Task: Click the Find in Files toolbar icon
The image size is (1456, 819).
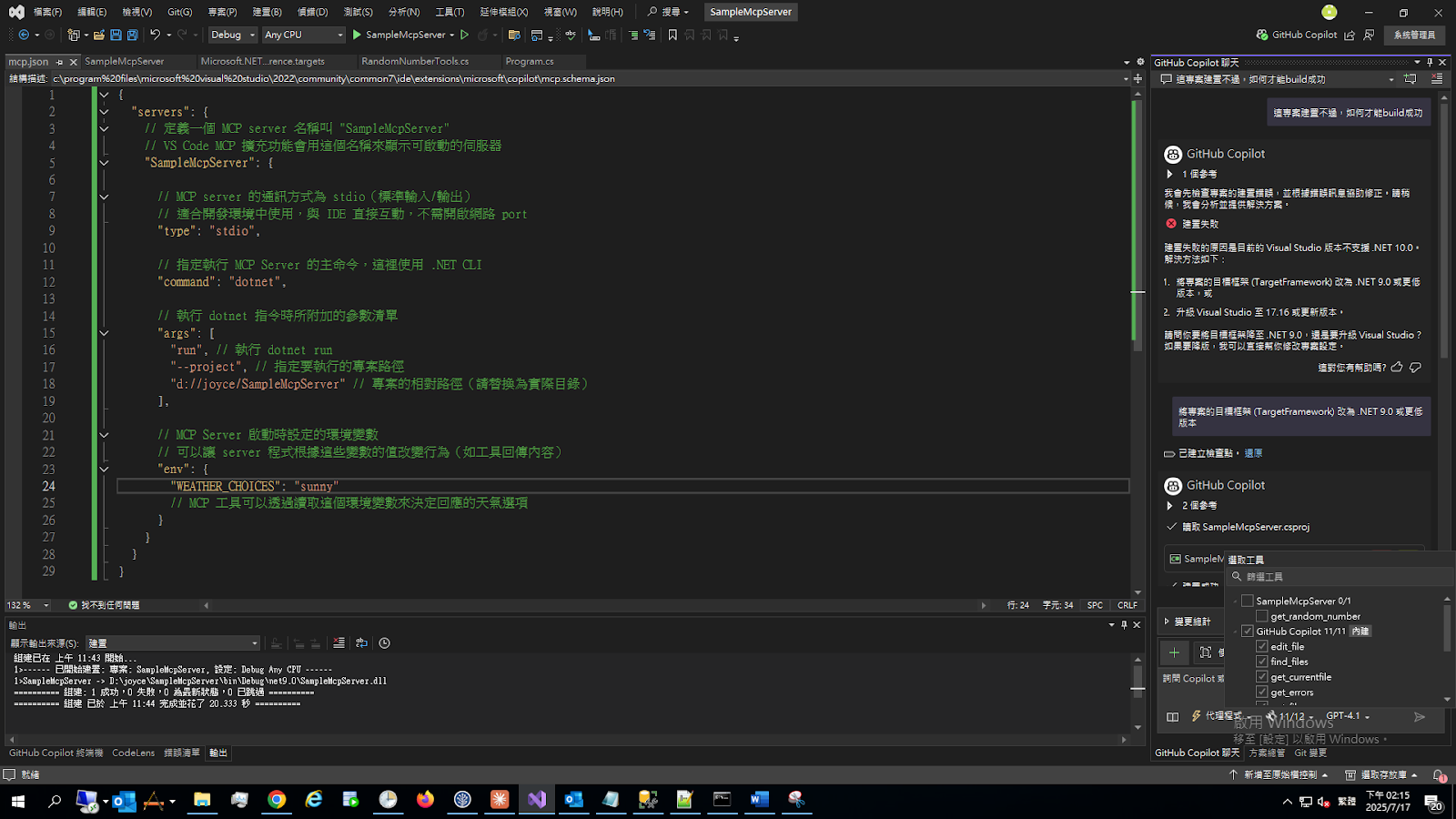Action: coord(514,35)
